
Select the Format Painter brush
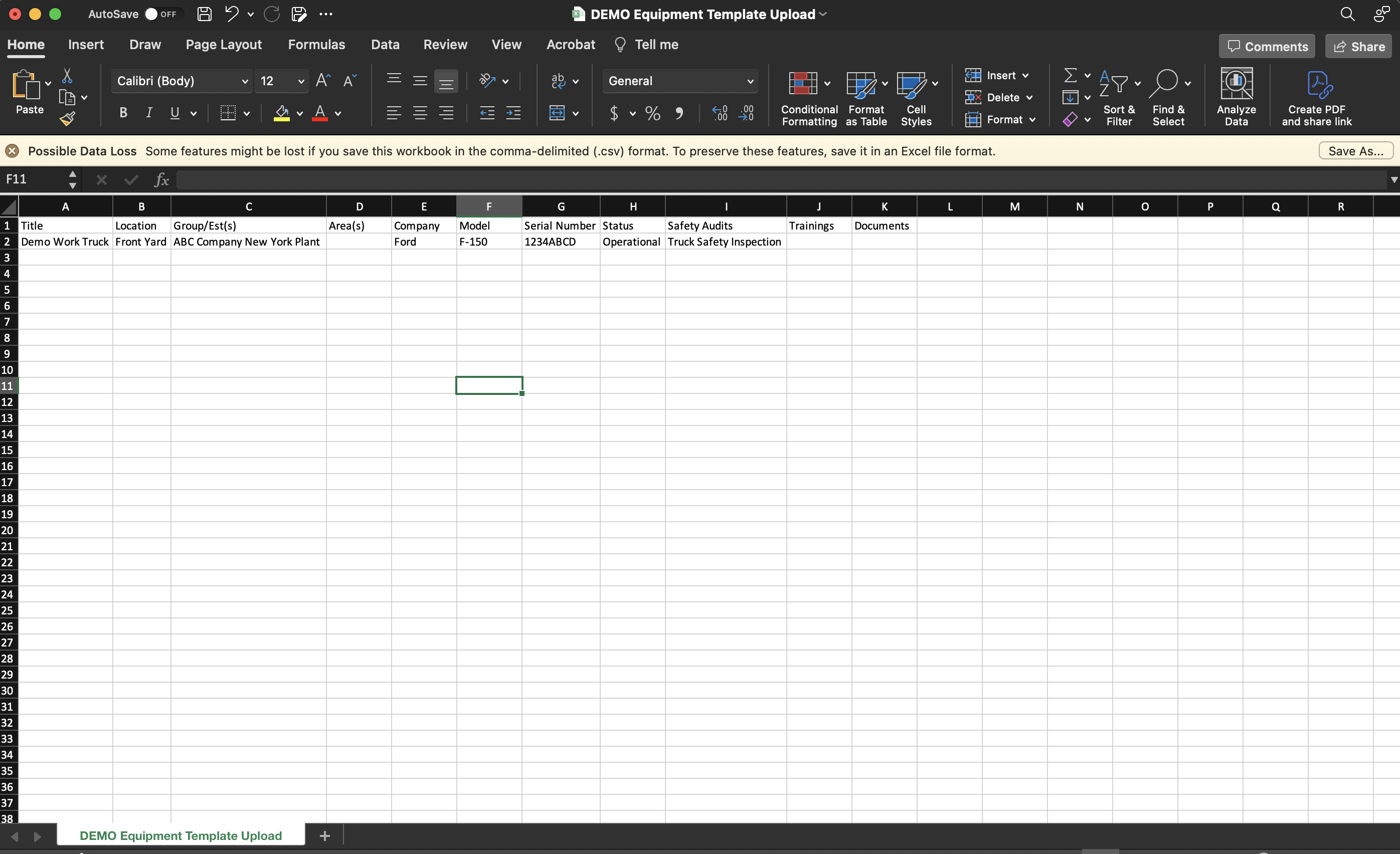(67, 119)
